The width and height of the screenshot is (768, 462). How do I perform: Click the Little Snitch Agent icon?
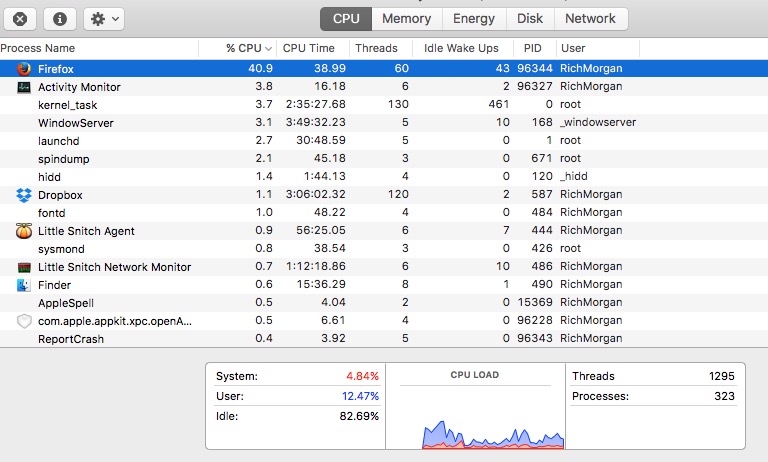click(x=24, y=231)
